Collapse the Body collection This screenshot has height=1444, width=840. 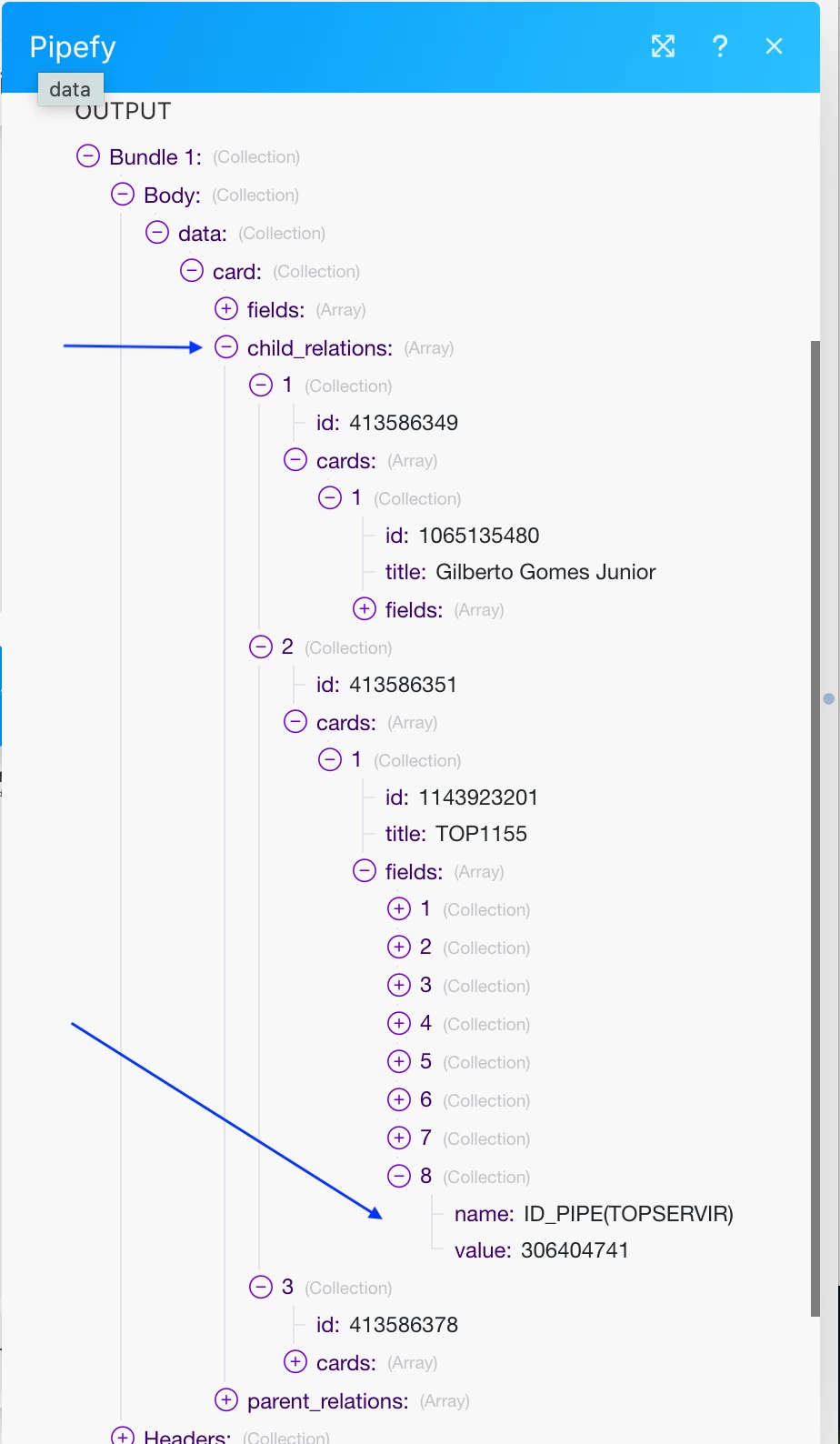(x=123, y=195)
